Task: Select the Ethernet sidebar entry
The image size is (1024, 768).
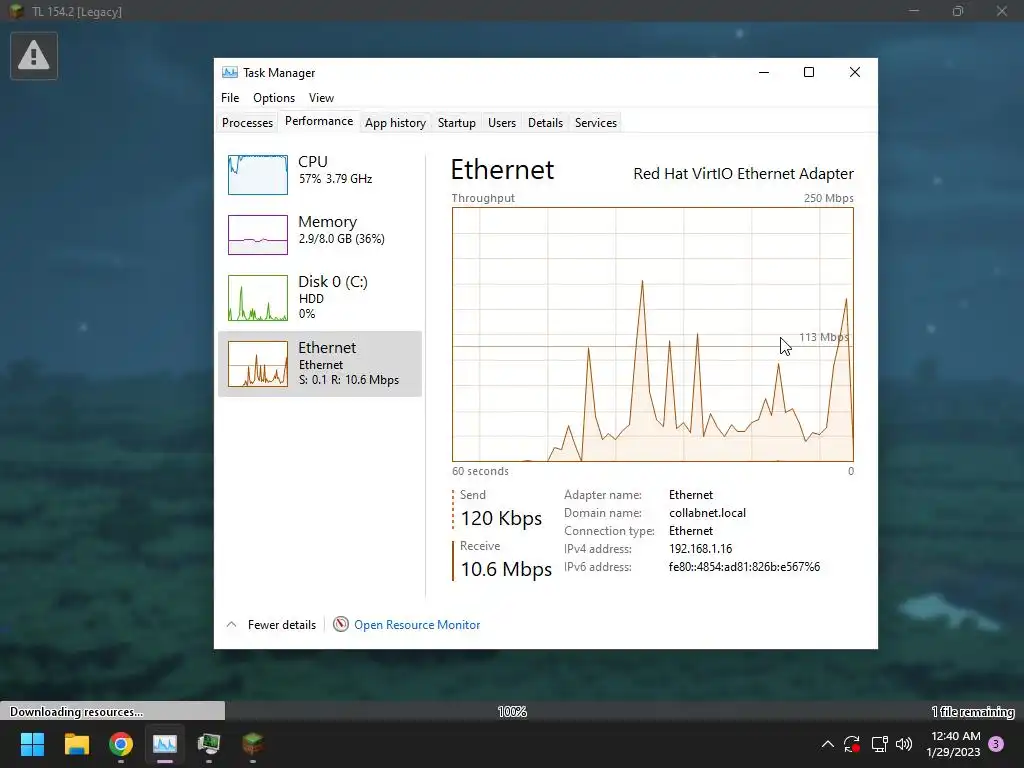Action: click(x=320, y=364)
